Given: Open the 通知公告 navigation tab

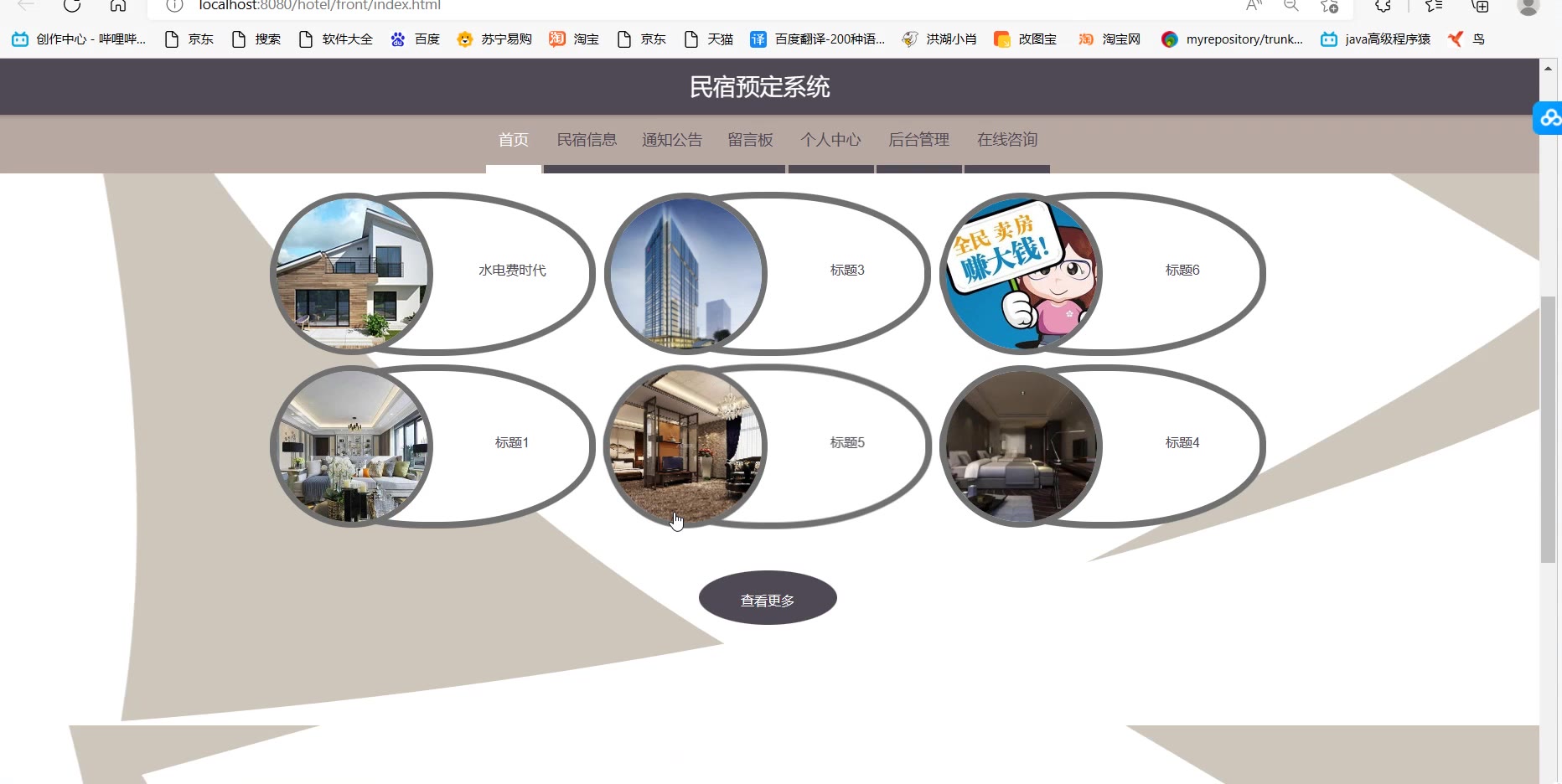Looking at the screenshot, I should coord(672,140).
